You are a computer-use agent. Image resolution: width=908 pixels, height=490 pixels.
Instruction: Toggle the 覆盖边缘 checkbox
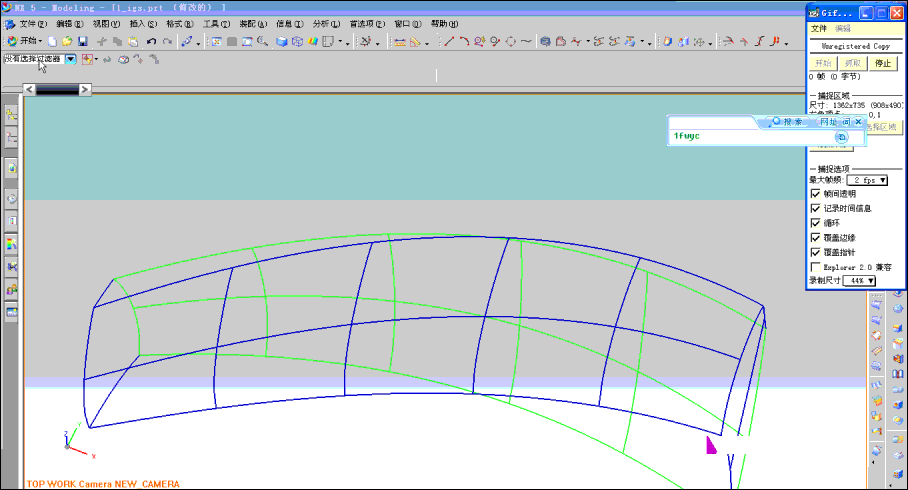pyautogui.click(x=815, y=237)
